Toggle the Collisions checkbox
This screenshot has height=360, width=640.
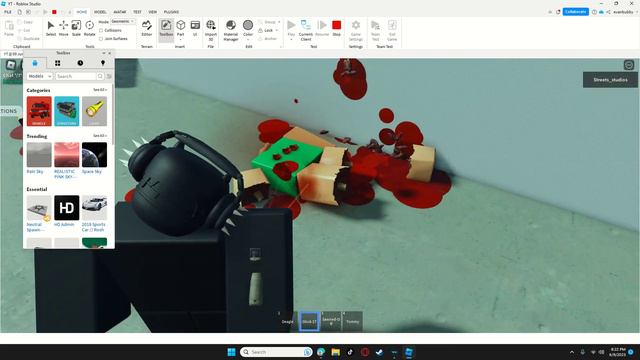pyautogui.click(x=101, y=30)
